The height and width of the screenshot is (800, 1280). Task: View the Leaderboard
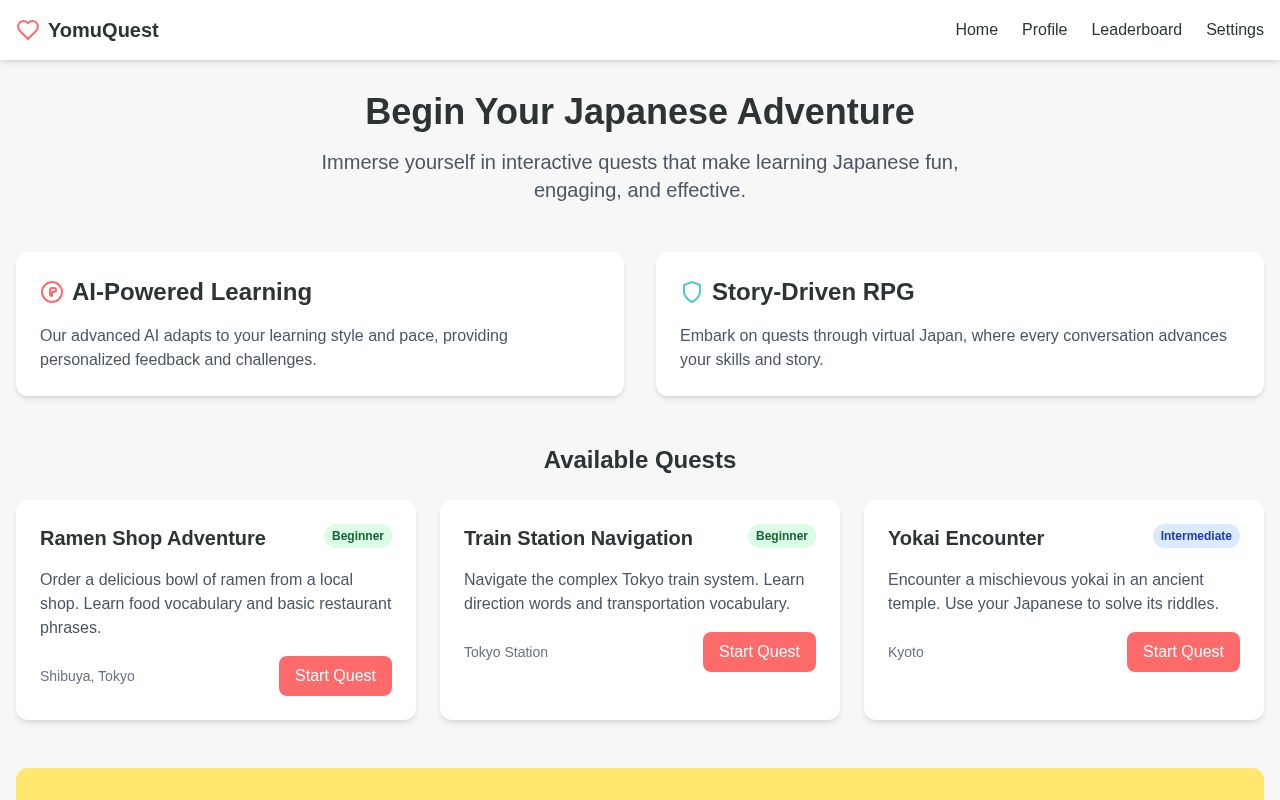(x=1136, y=30)
